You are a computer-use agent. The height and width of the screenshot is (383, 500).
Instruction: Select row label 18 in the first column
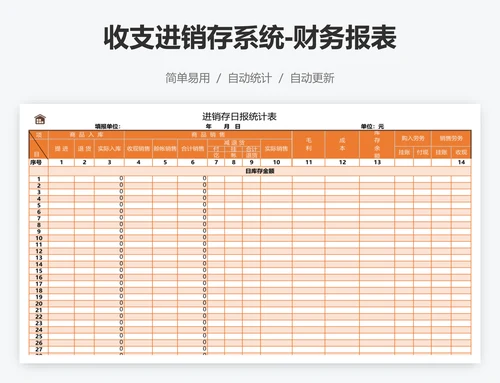[39, 290]
